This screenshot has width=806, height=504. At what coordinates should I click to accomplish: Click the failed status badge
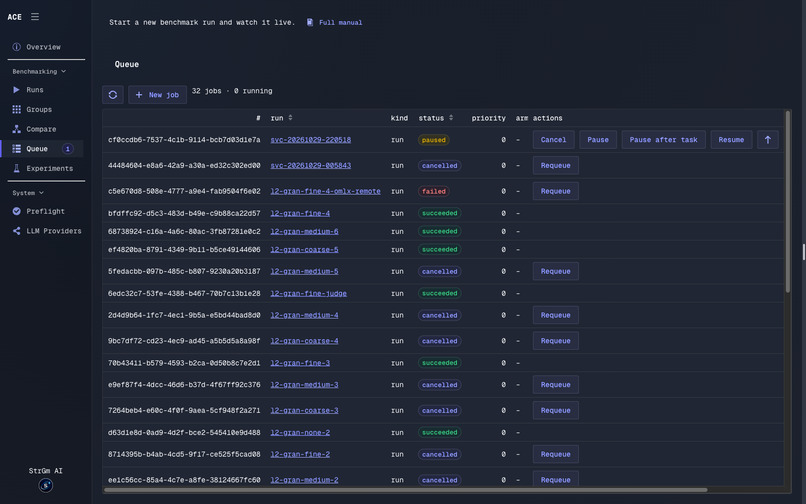click(x=433, y=191)
